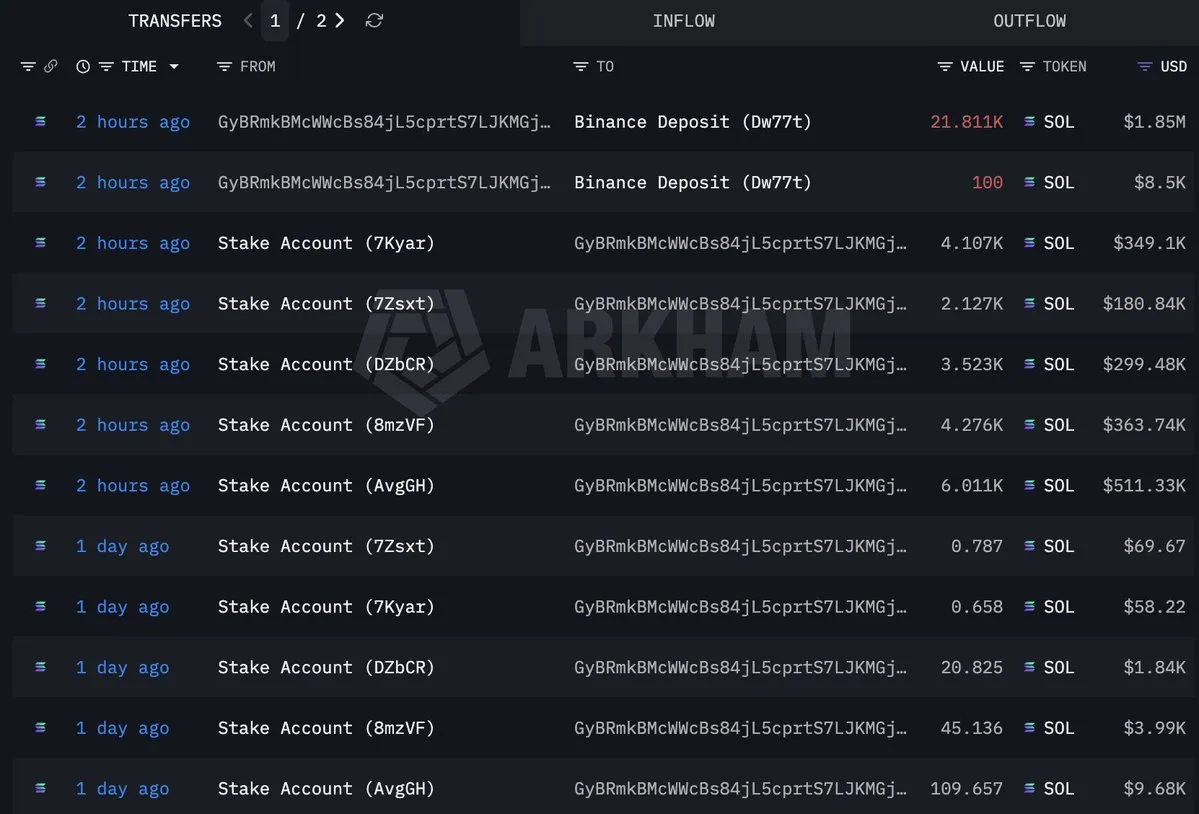Click SOL token icon on $511.33K row
The height and width of the screenshot is (814, 1199).
1029,485
